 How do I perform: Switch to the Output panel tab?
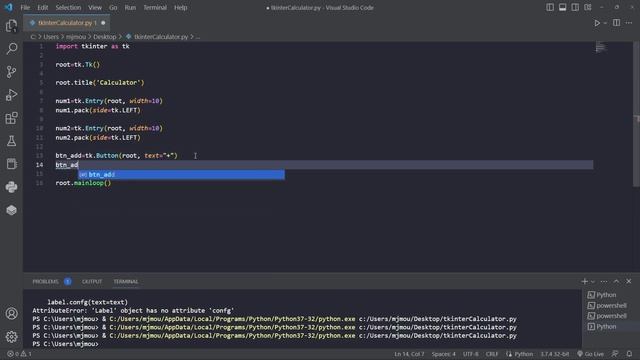point(92,281)
